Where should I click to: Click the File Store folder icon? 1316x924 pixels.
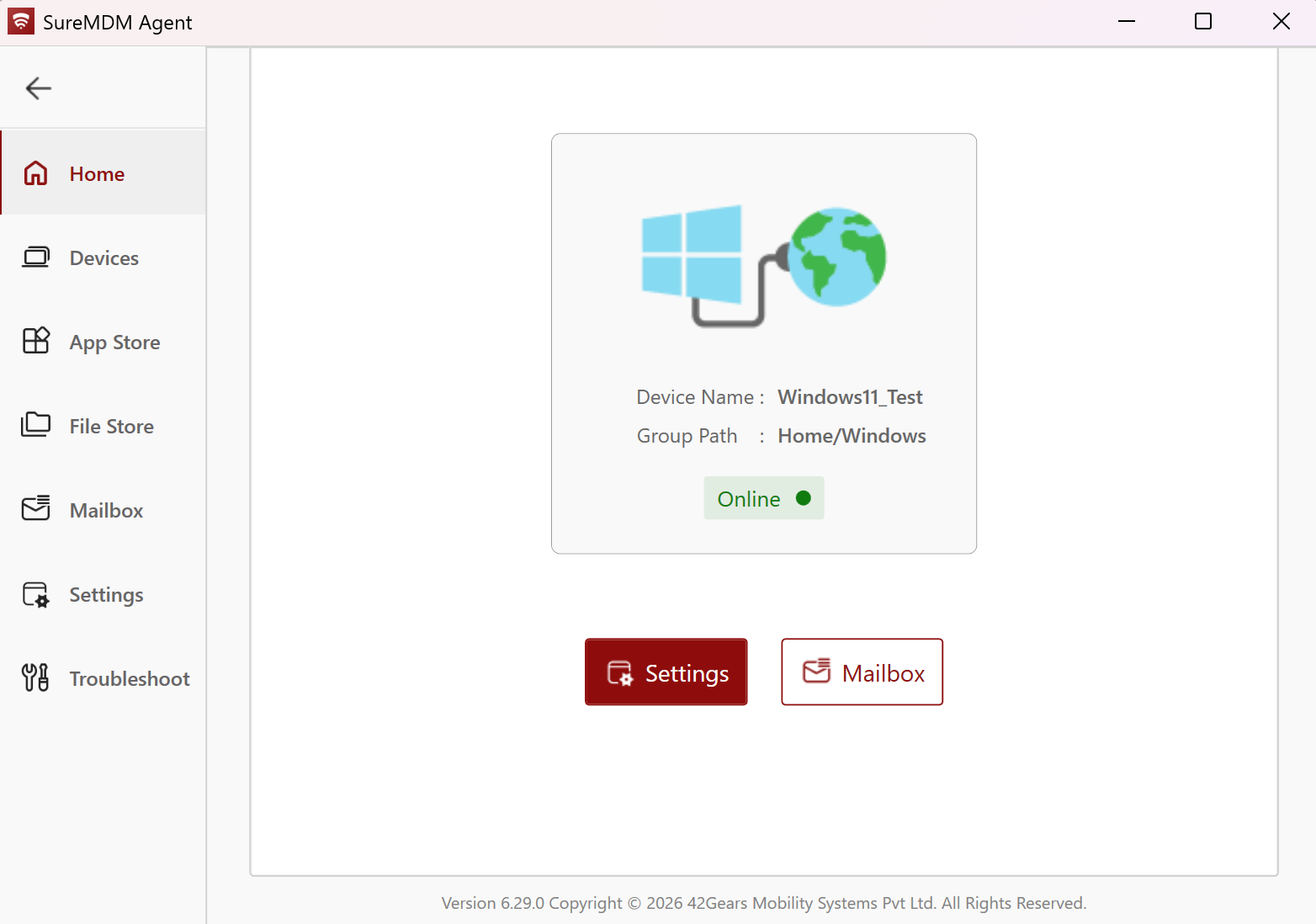(35, 424)
